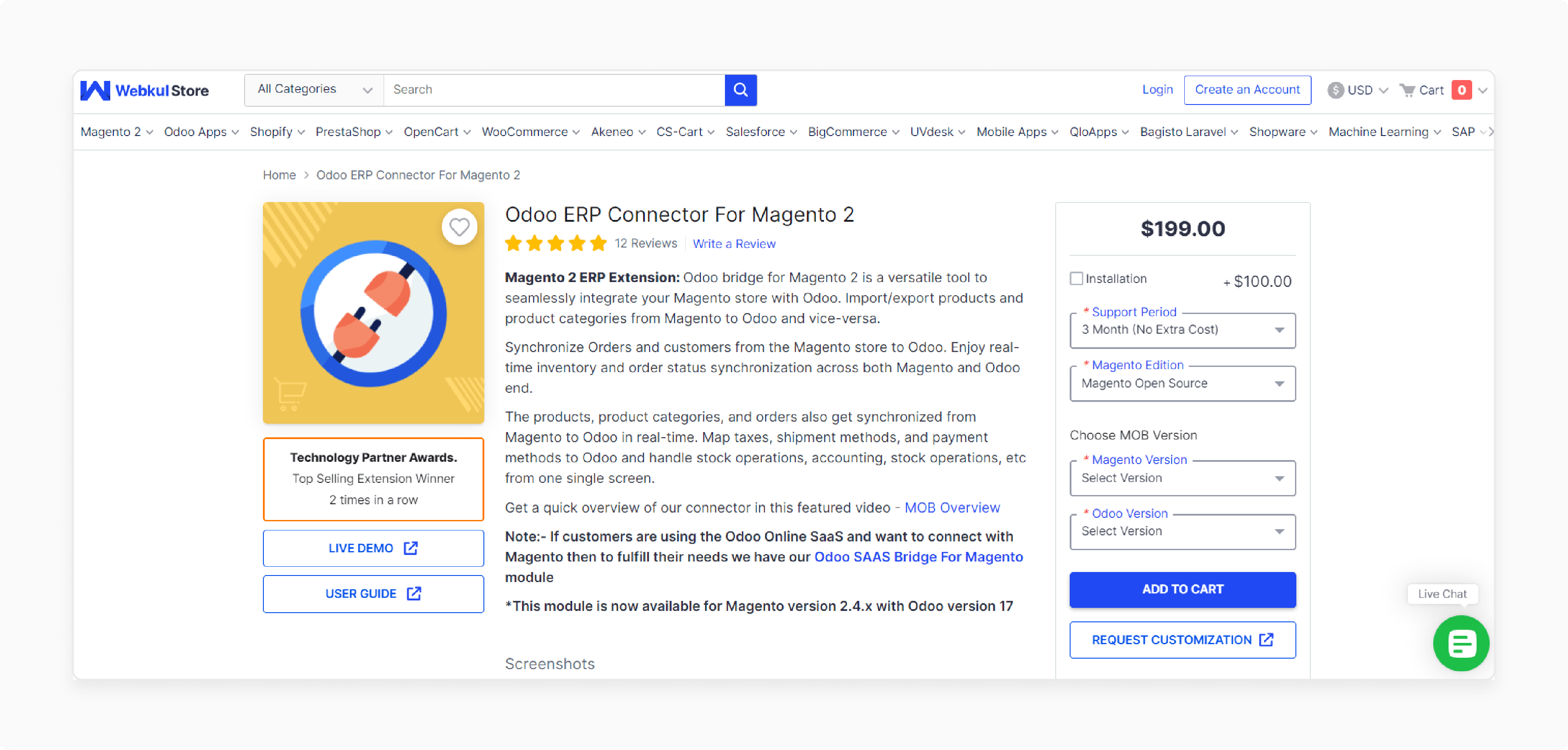This screenshot has width=1568, height=750.
Task: Open the All Categories dropdown
Action: pyautogui.click(x=314, y=90)
